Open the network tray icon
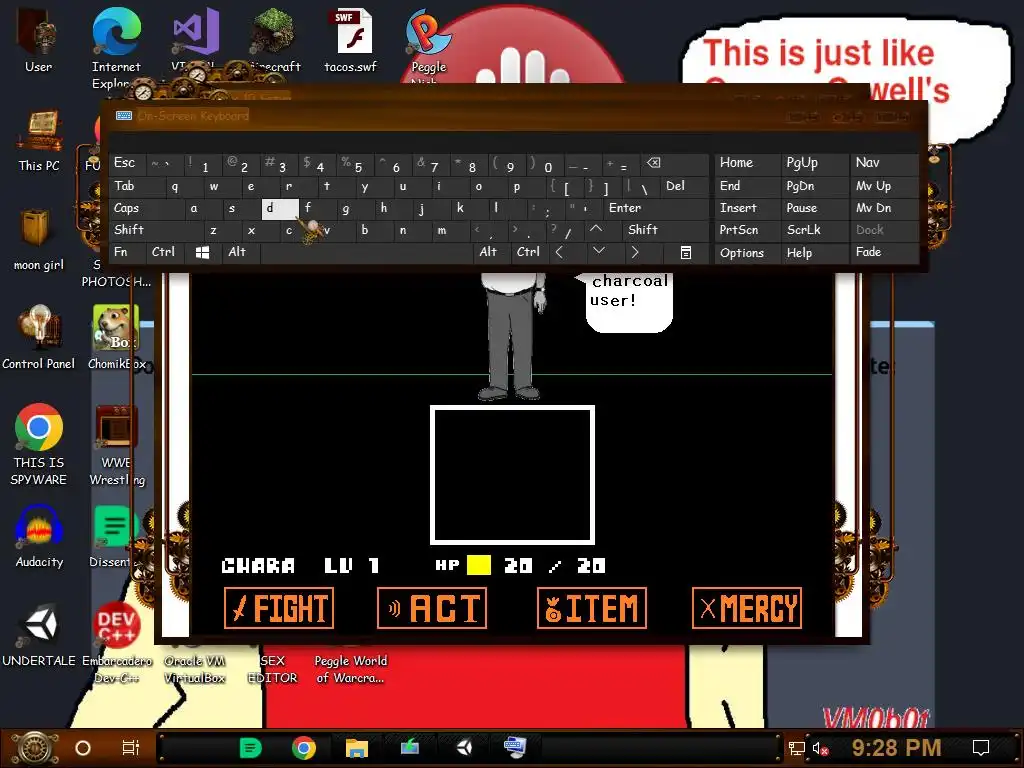Image resolution: width=1024 pixels, height=768 pixels. click(x=796, y=748)
